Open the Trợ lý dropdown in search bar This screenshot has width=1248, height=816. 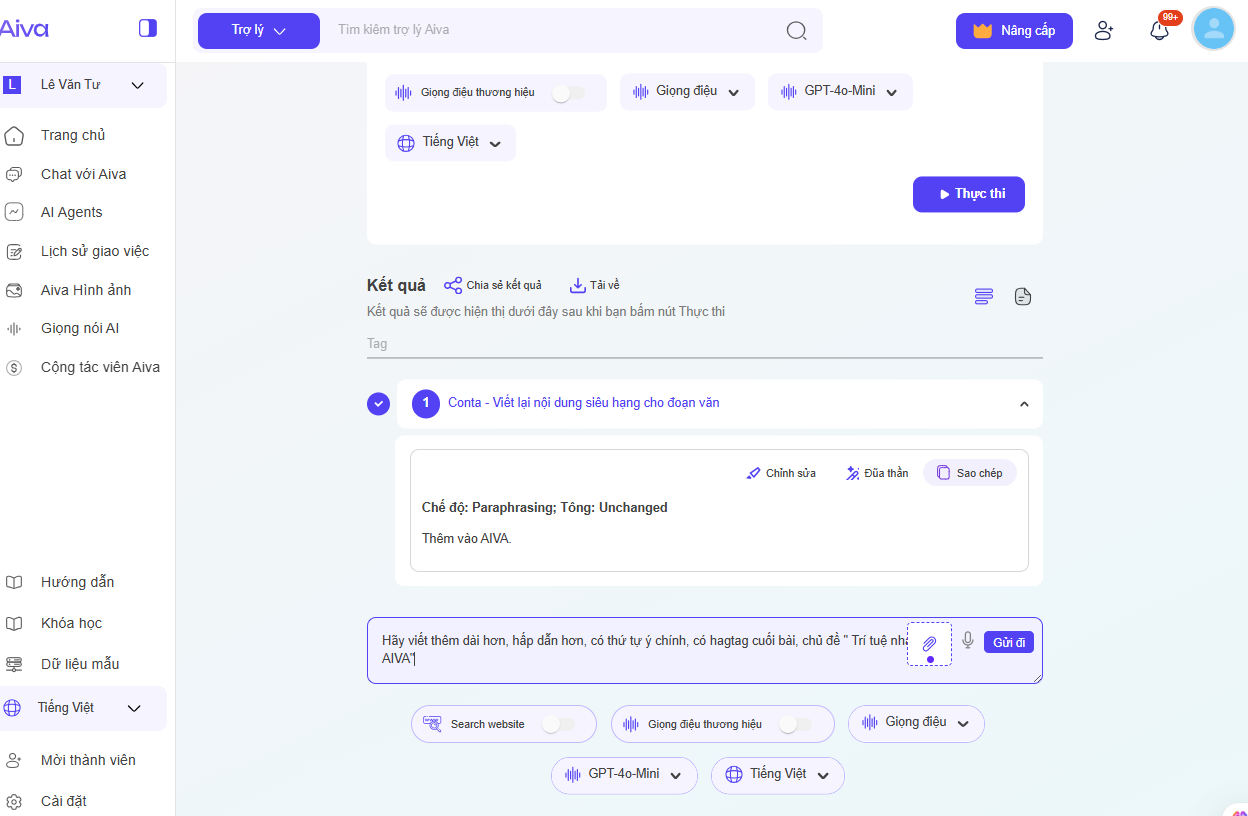click(x=259, y=30)
